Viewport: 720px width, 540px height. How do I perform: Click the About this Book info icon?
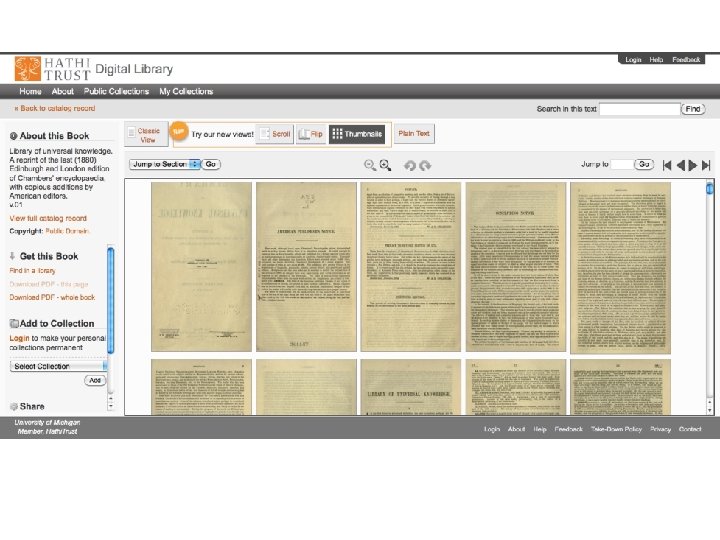[14, 136]
